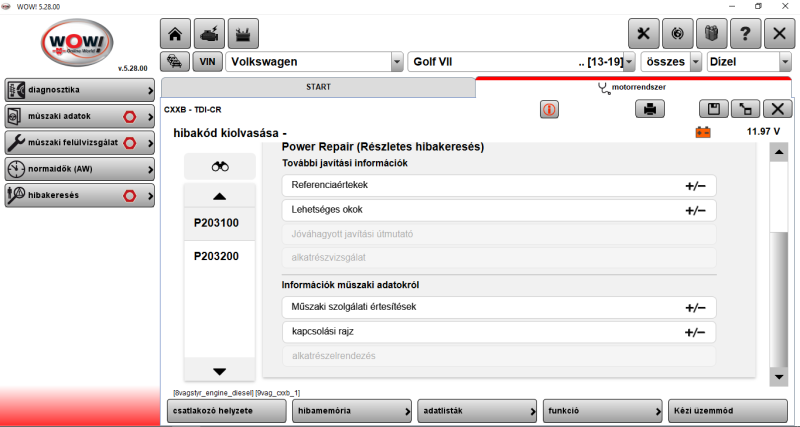
Task: Select fault code P203200
Action: 219,257
